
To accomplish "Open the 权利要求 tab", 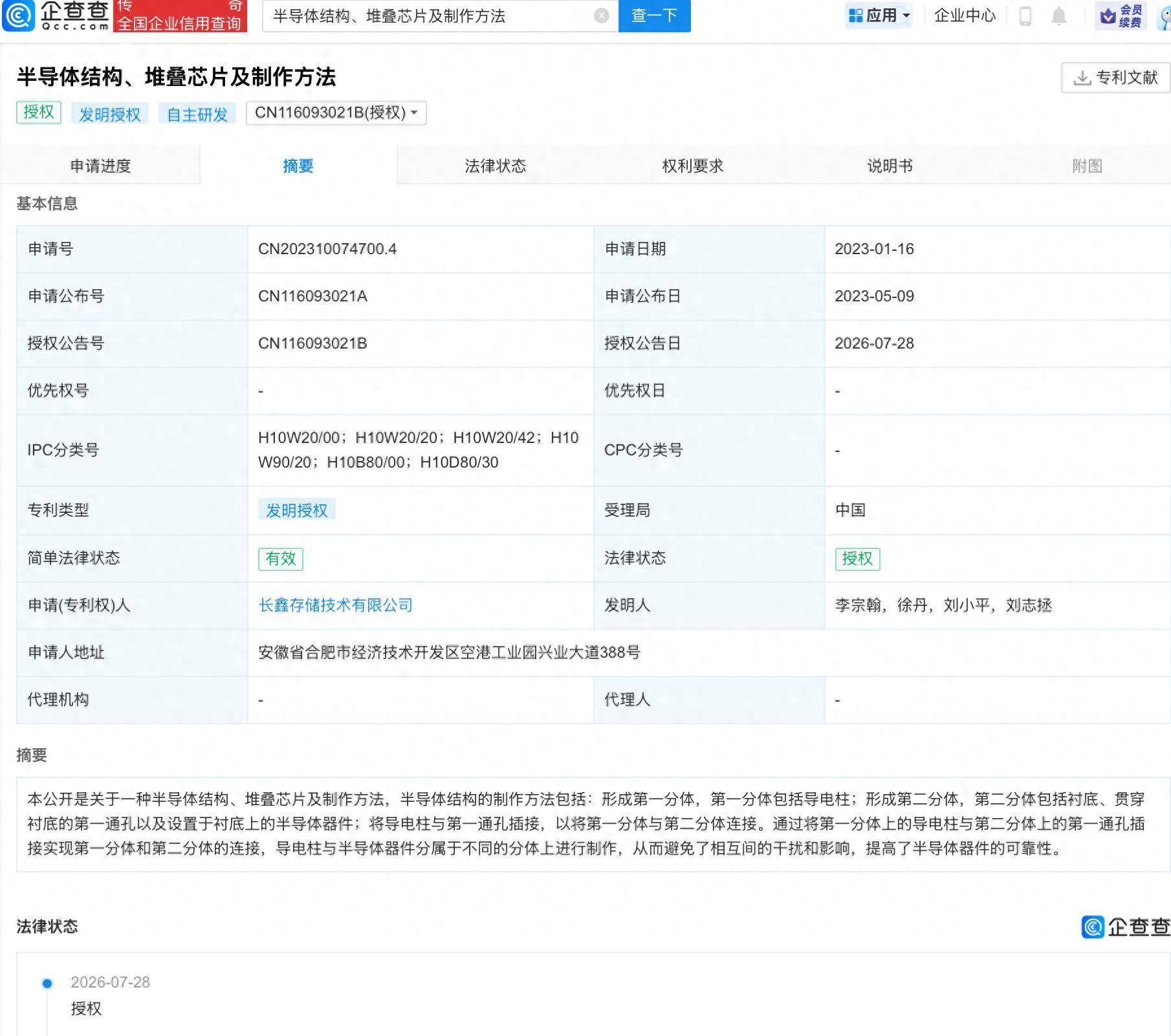I will pyautogui.click(x=692, y=166).
